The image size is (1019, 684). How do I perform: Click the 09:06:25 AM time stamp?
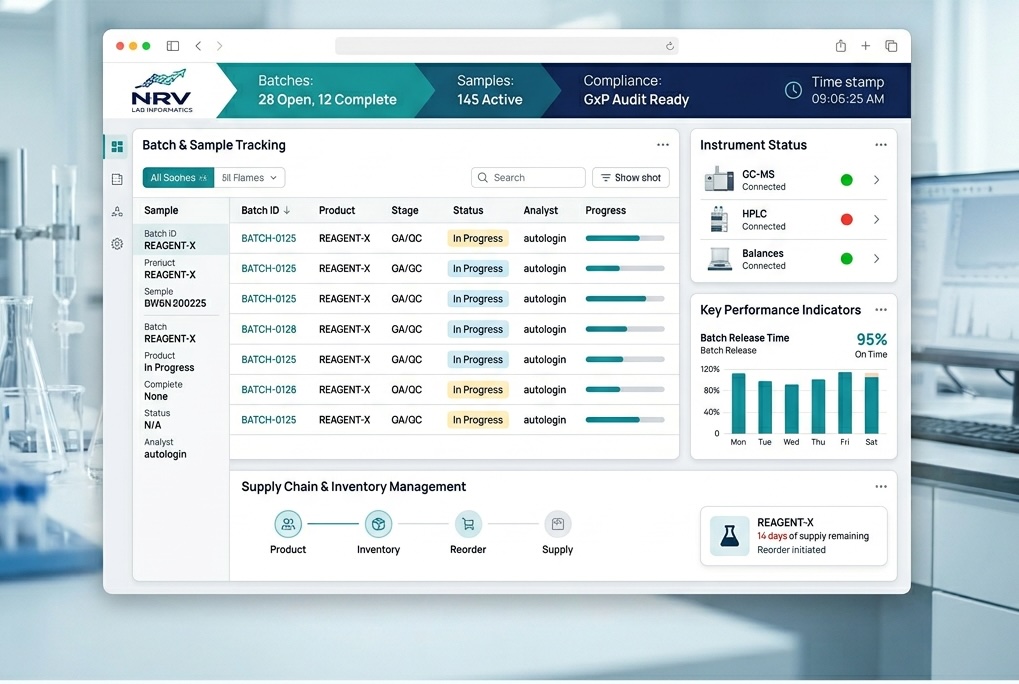click(x=847, y=99)
